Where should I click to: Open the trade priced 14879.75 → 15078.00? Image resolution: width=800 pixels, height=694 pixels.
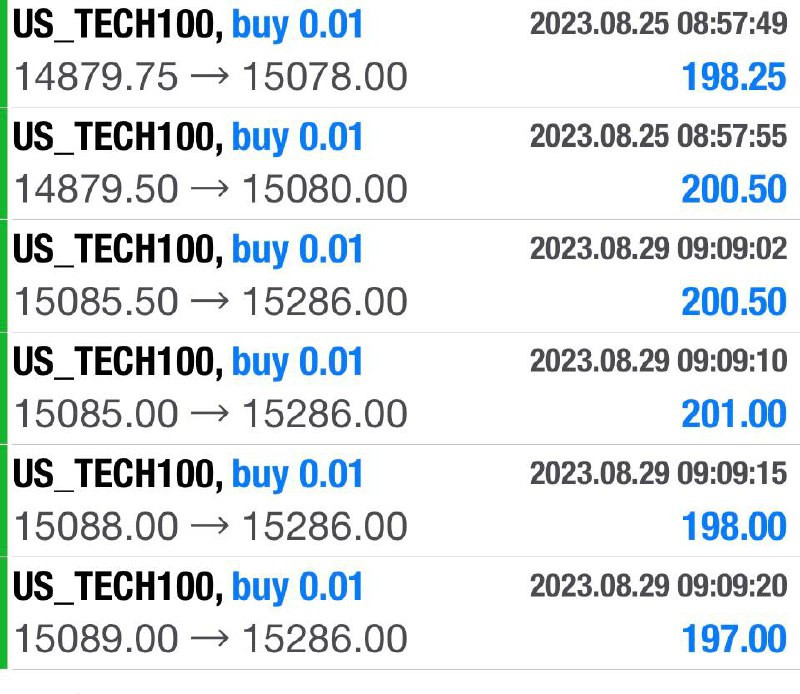tap(211, 77)
